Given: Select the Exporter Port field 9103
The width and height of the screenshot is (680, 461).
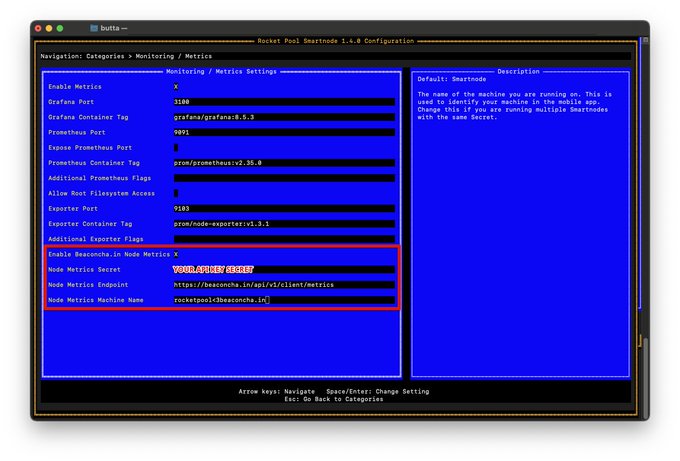Looking at the screenshot, I should pyautogui.click(x=284, y=209).
